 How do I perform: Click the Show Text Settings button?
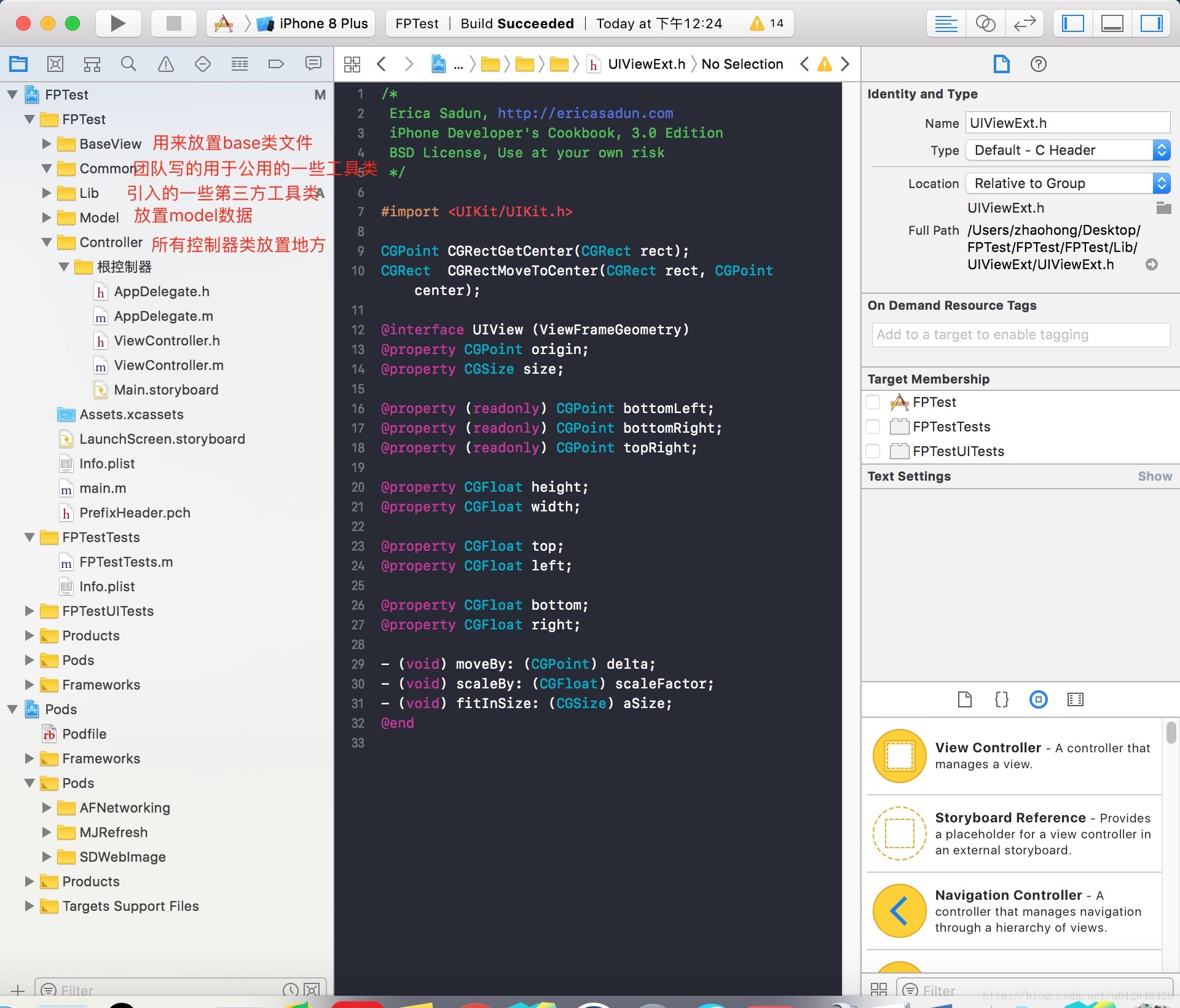pyautogui.click(x=1153, y=476)
